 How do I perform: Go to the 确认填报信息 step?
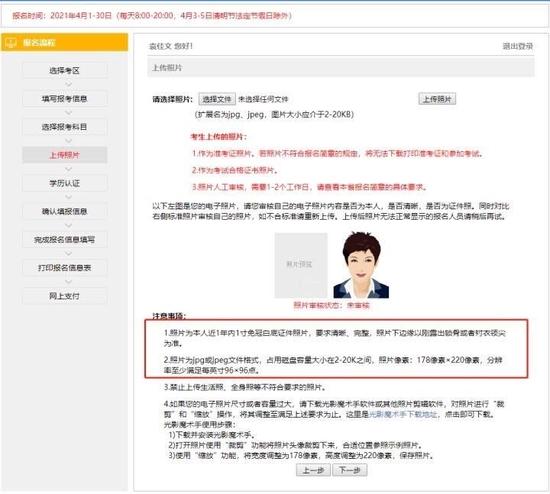click(x=65, y=211)
